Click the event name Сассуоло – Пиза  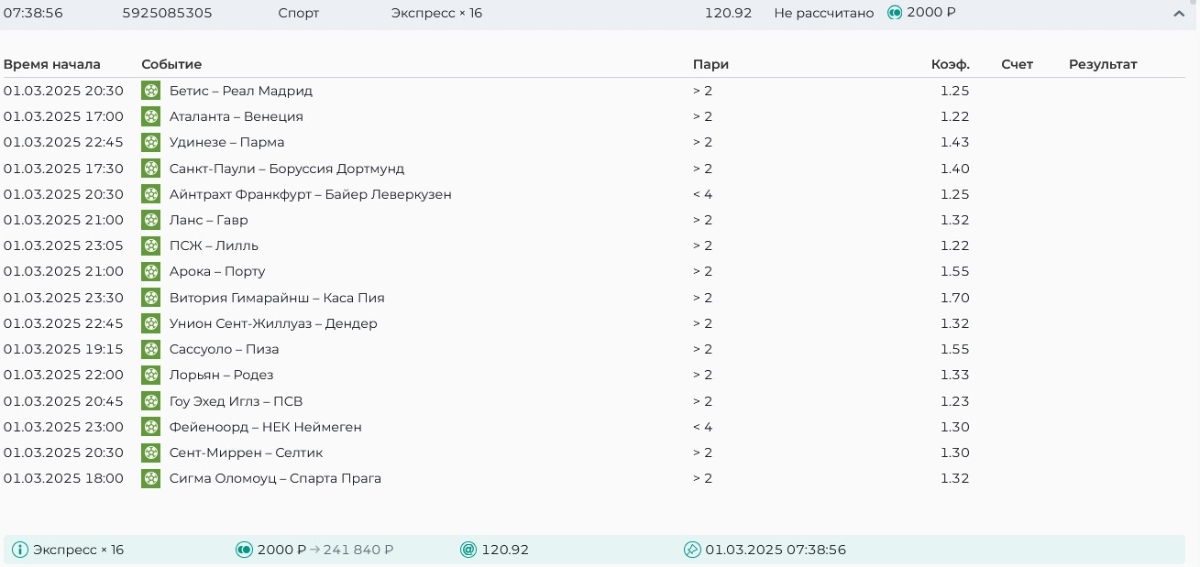point(224,349)
